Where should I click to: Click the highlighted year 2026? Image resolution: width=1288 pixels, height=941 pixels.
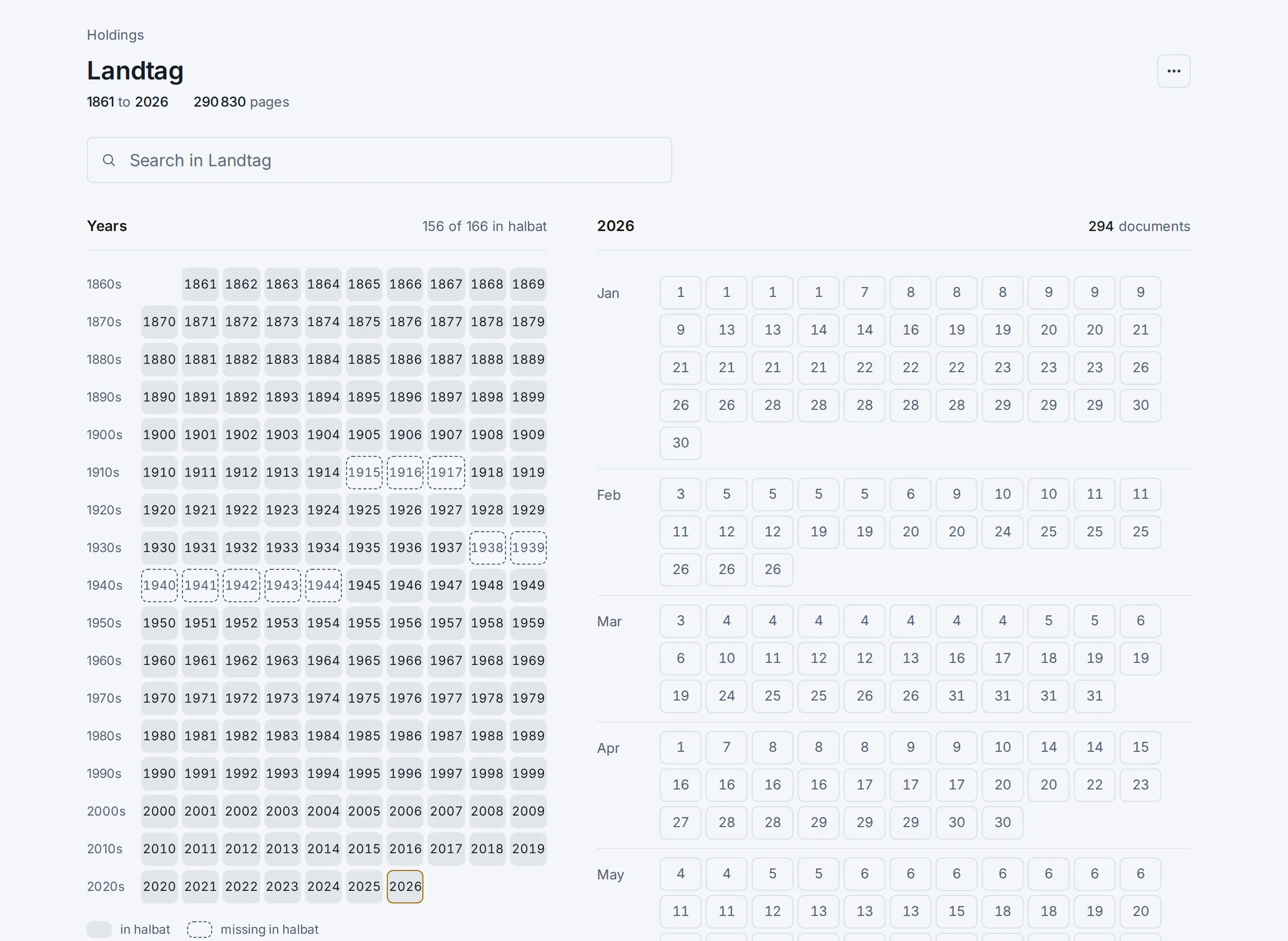pos(405,886)
